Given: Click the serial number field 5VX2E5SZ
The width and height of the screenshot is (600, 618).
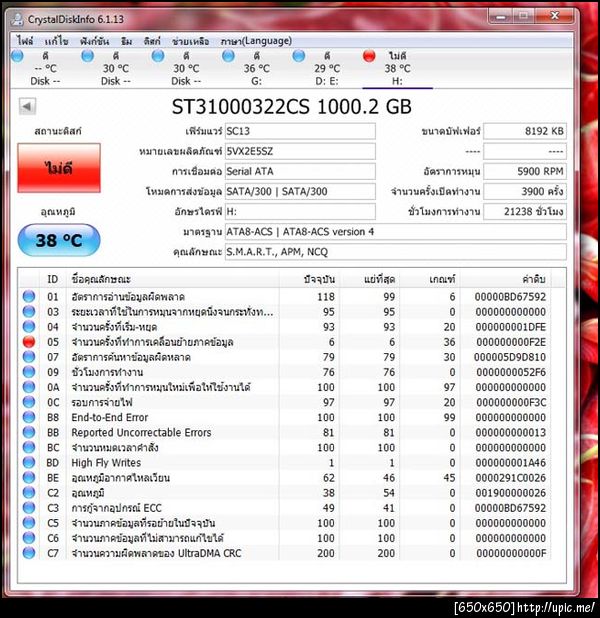Looking at the screenshot, I should 300,151.
